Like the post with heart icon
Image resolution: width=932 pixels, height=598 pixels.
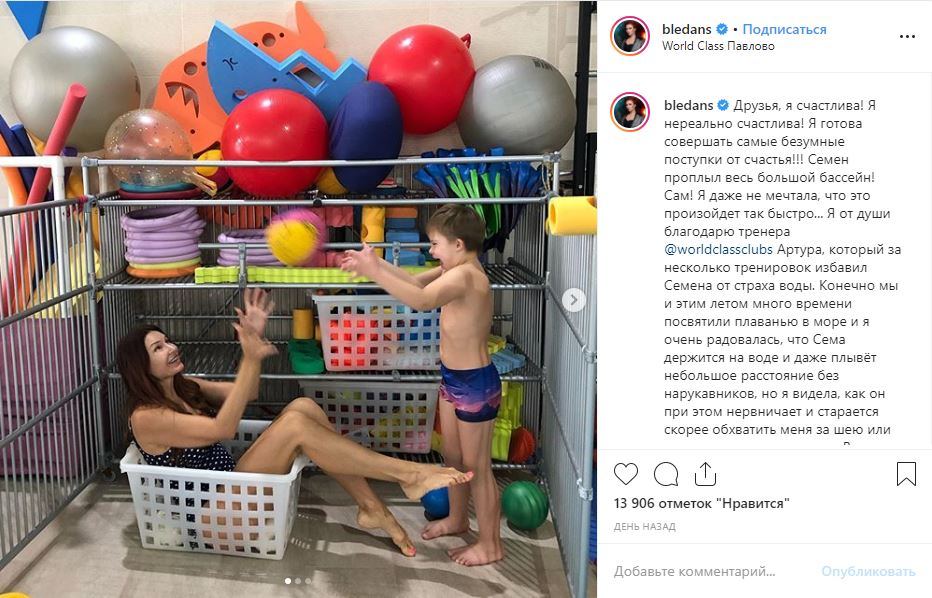click(626, 474)
